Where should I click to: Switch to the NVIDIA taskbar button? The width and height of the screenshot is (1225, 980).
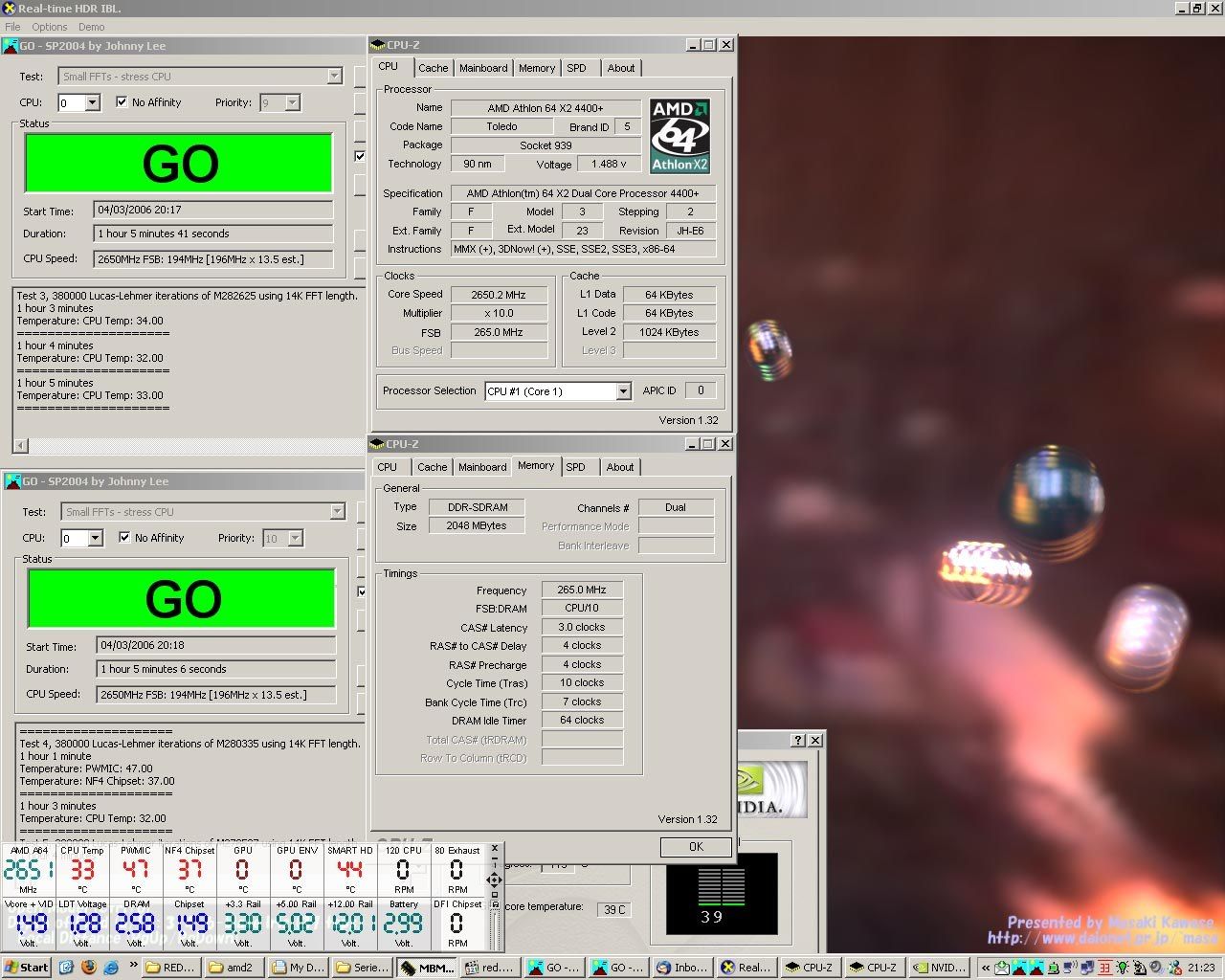coord(939,968)
